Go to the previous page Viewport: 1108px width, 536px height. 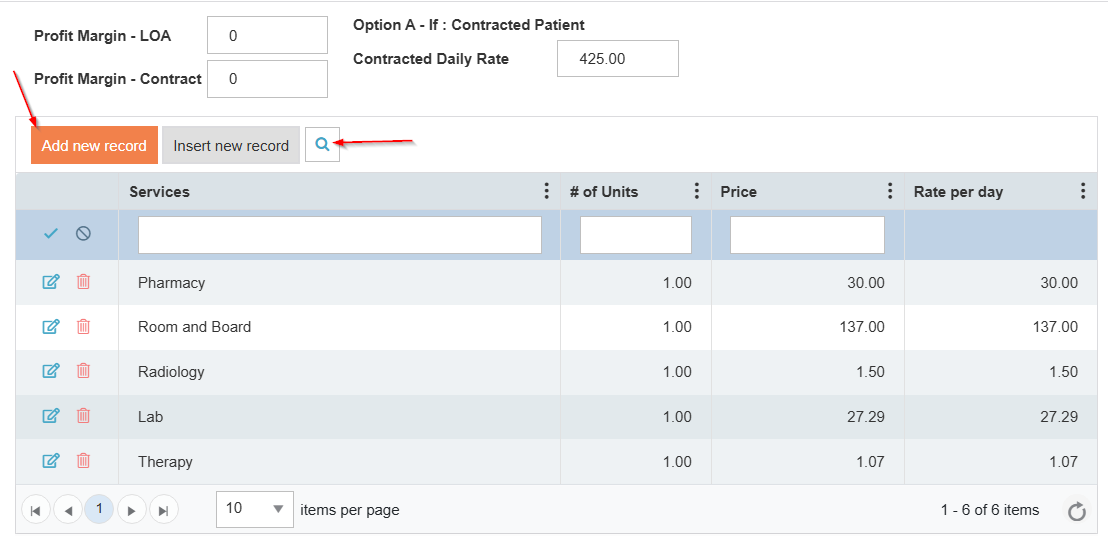[68, 510]
